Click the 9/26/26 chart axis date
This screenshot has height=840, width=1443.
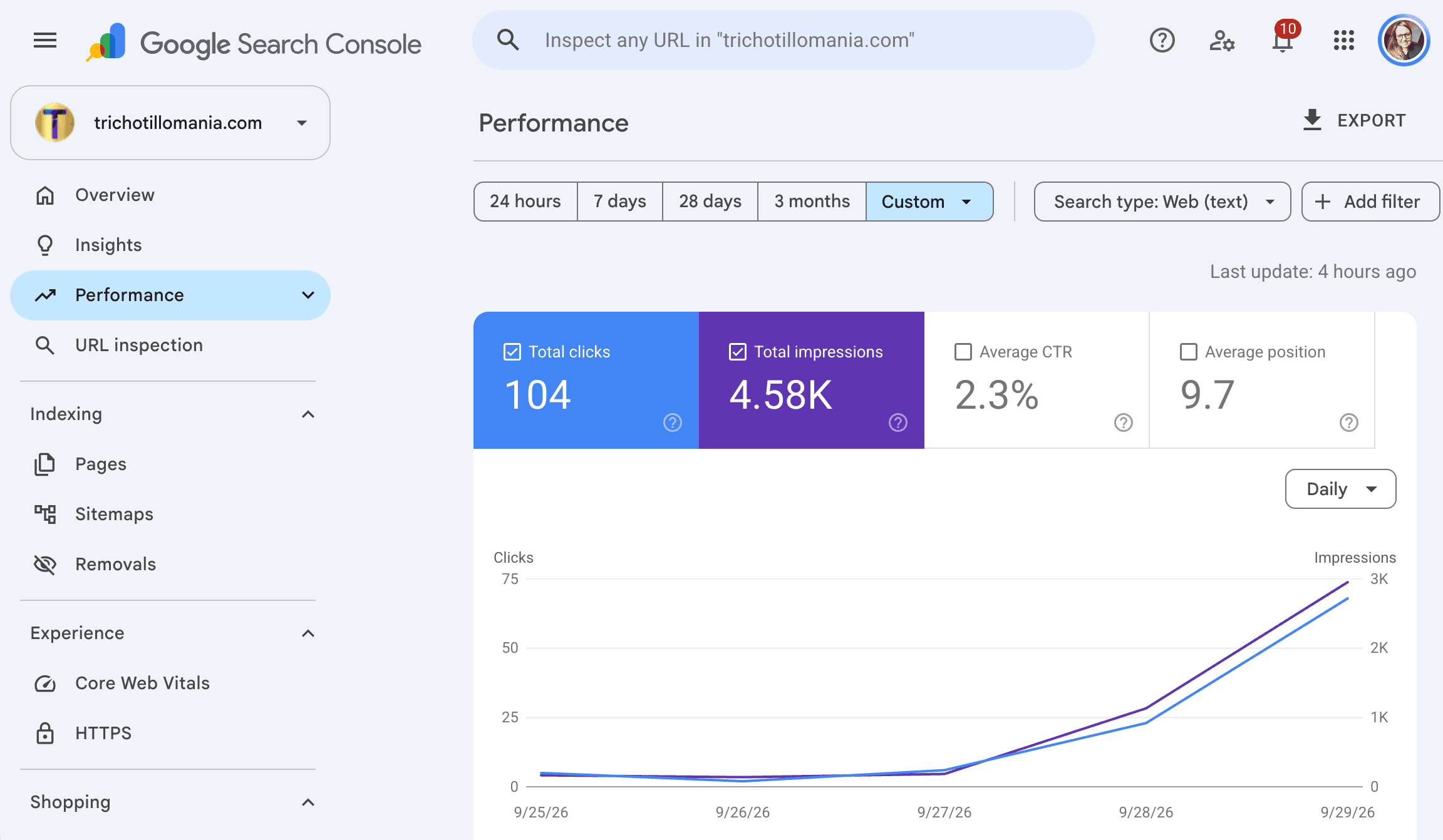pos(743,812)
